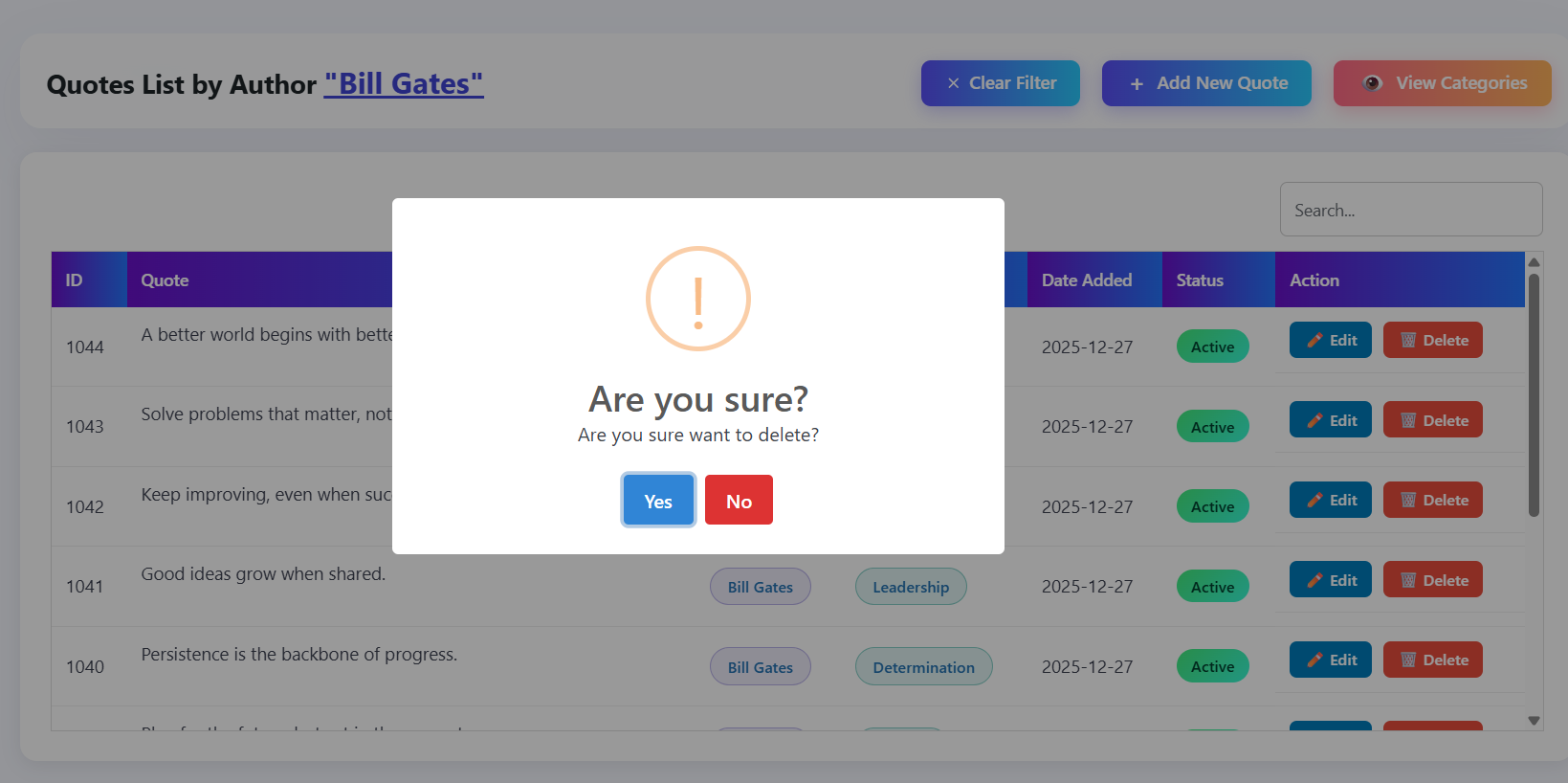Click the pencil icon for quote 1044
Screen dimensions: 1568x783
(1315, 341)
